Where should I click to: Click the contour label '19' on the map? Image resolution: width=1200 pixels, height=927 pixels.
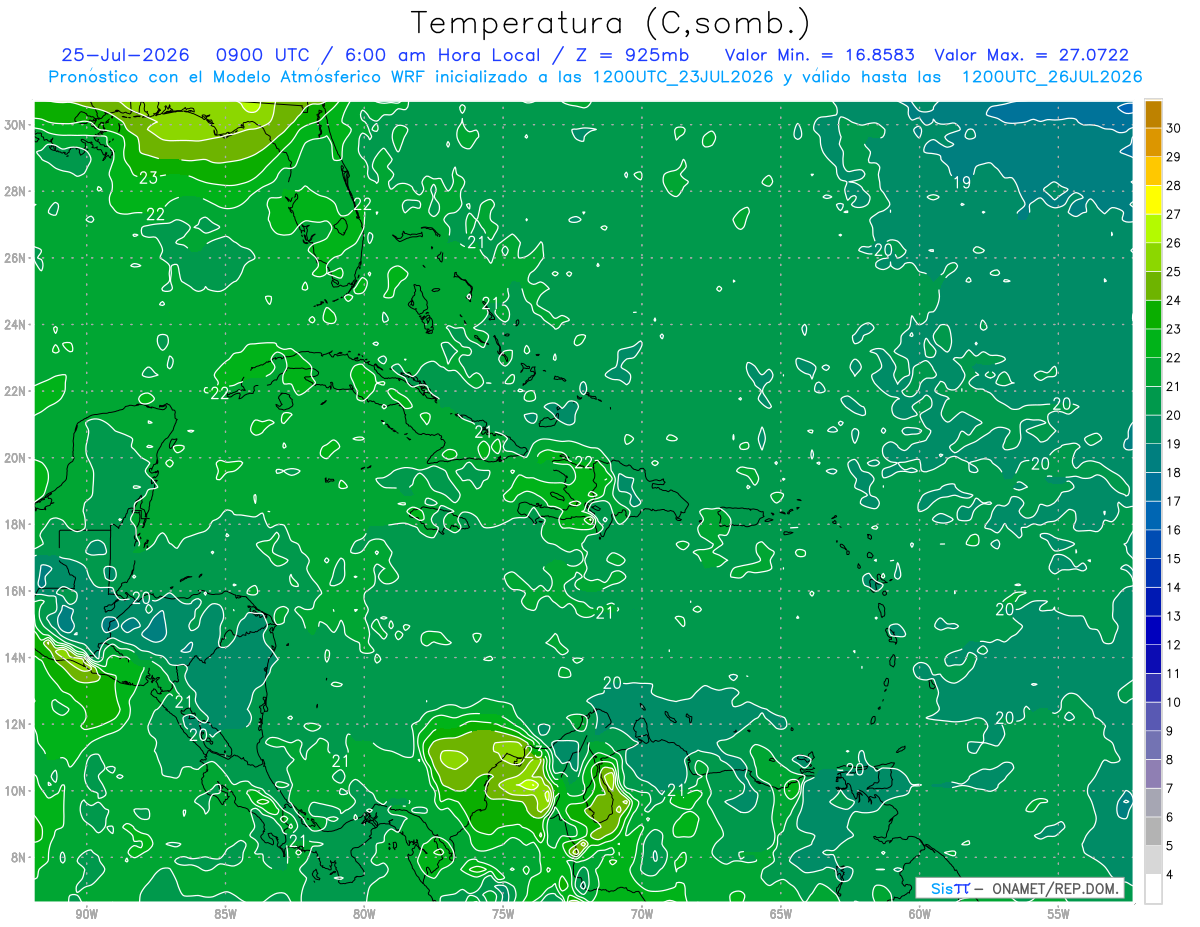click(963, 183)
